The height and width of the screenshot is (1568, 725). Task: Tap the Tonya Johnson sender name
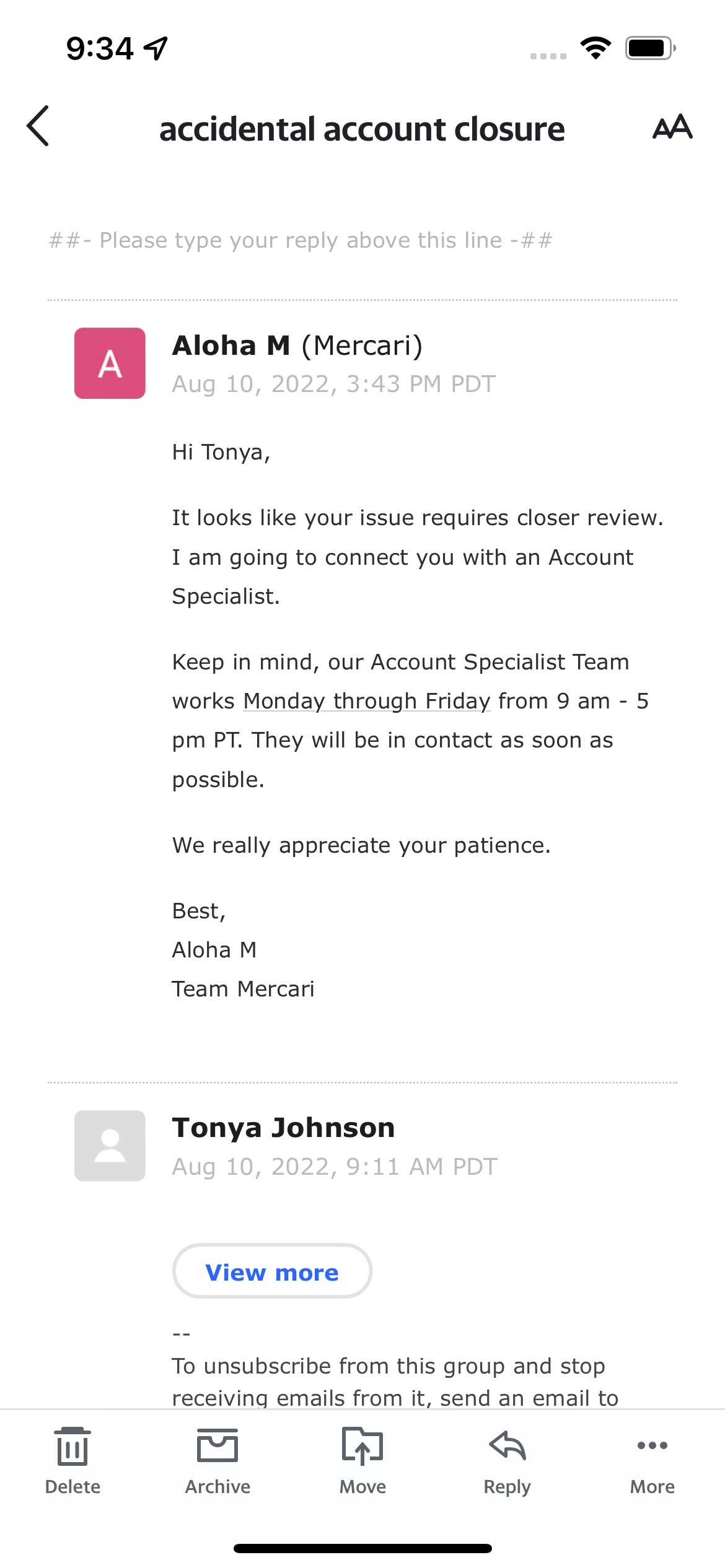click(283, 1128)
